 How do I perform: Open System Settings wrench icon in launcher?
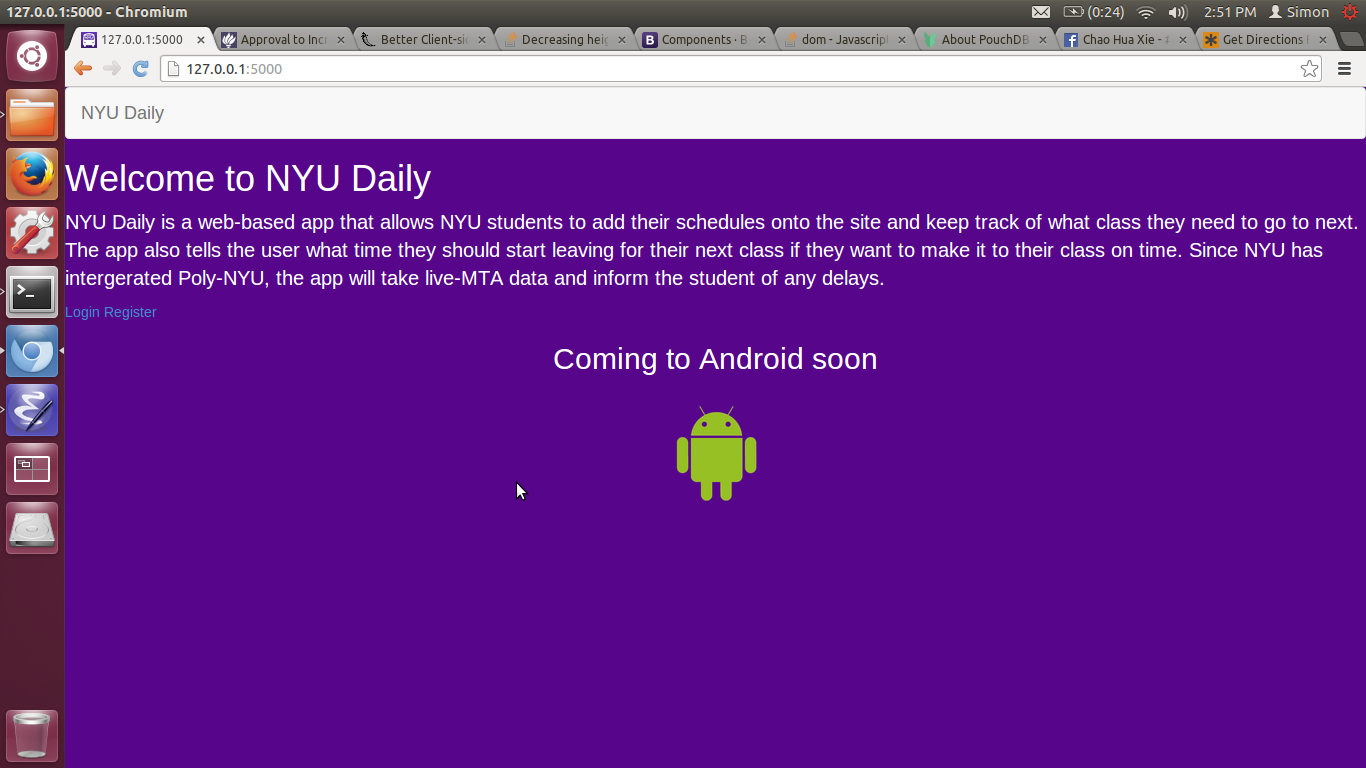[x=32, y=234]
